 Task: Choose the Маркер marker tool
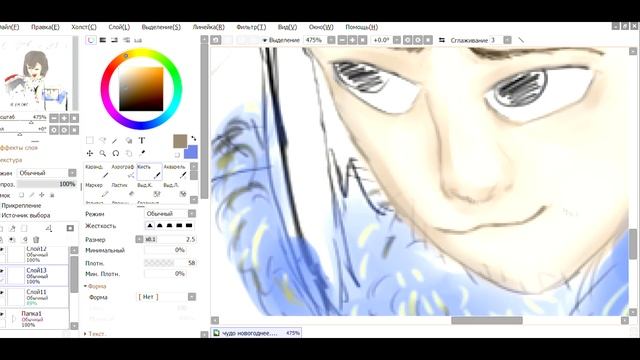[x=97, y=190]
